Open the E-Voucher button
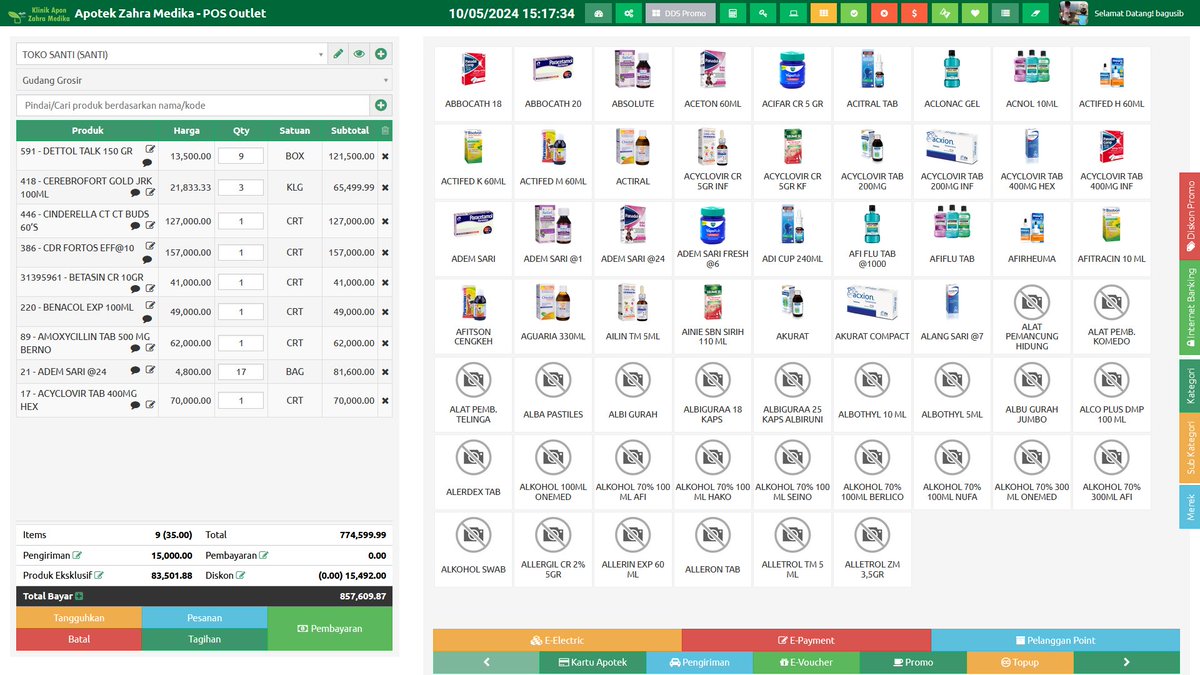 tap(806, 662)
